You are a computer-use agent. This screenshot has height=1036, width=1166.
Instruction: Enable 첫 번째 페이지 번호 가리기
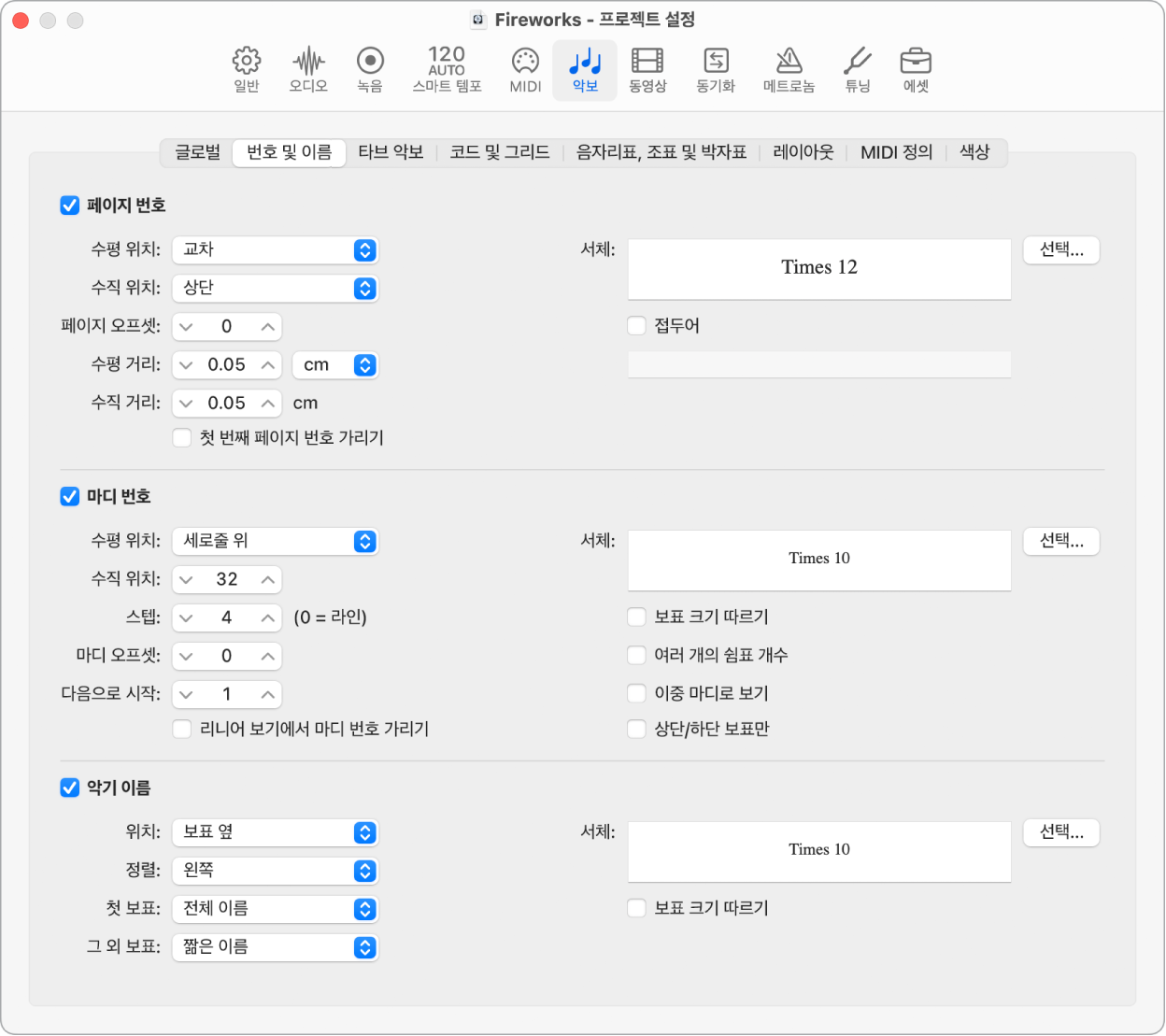182,438
